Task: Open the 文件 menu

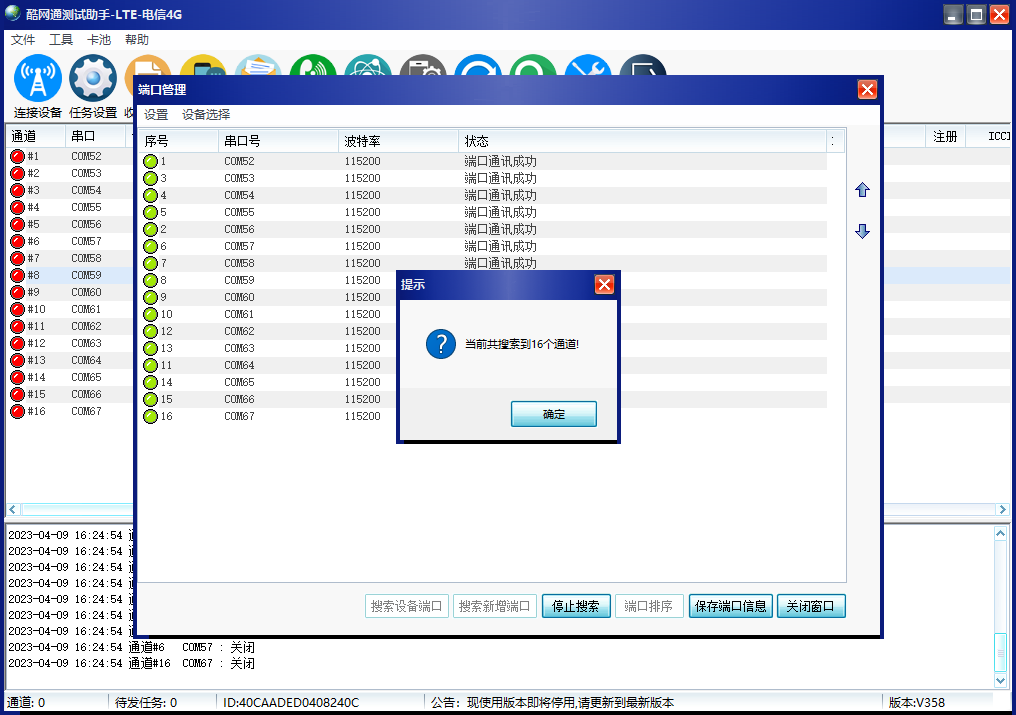Action: [x=23, y=40]
